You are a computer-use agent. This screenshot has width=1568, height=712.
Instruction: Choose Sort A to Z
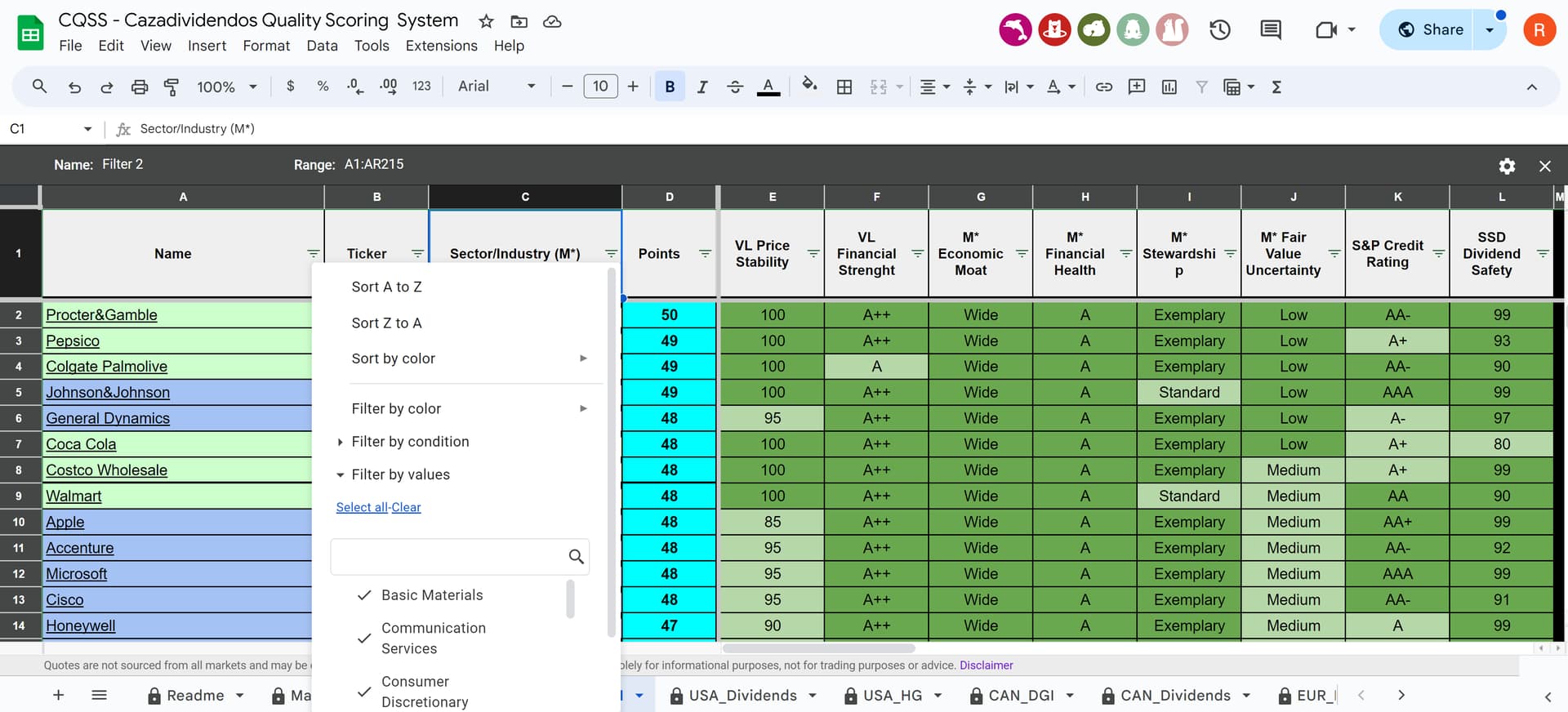[386, 287]
